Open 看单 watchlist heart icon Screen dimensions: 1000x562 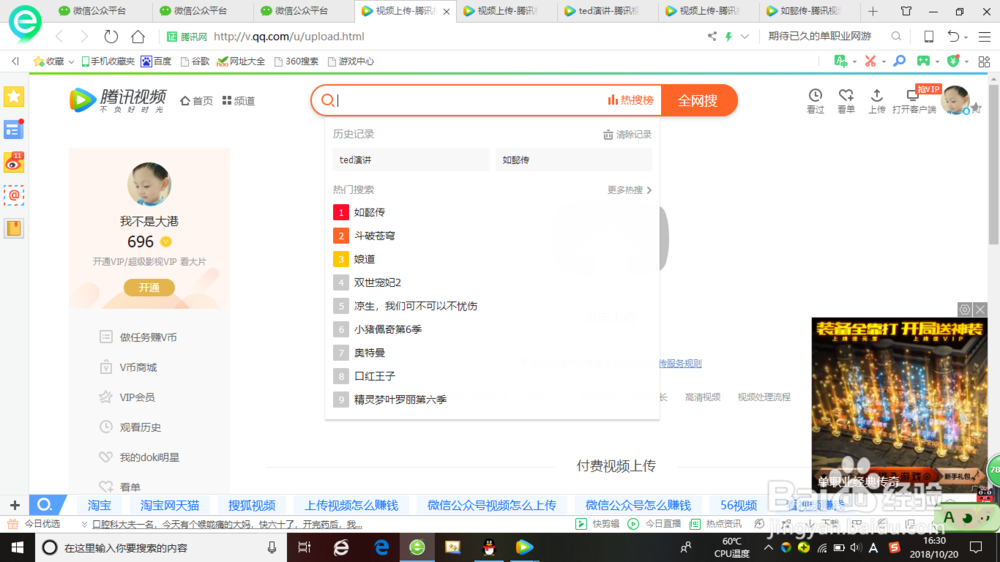tap(846, 101)
